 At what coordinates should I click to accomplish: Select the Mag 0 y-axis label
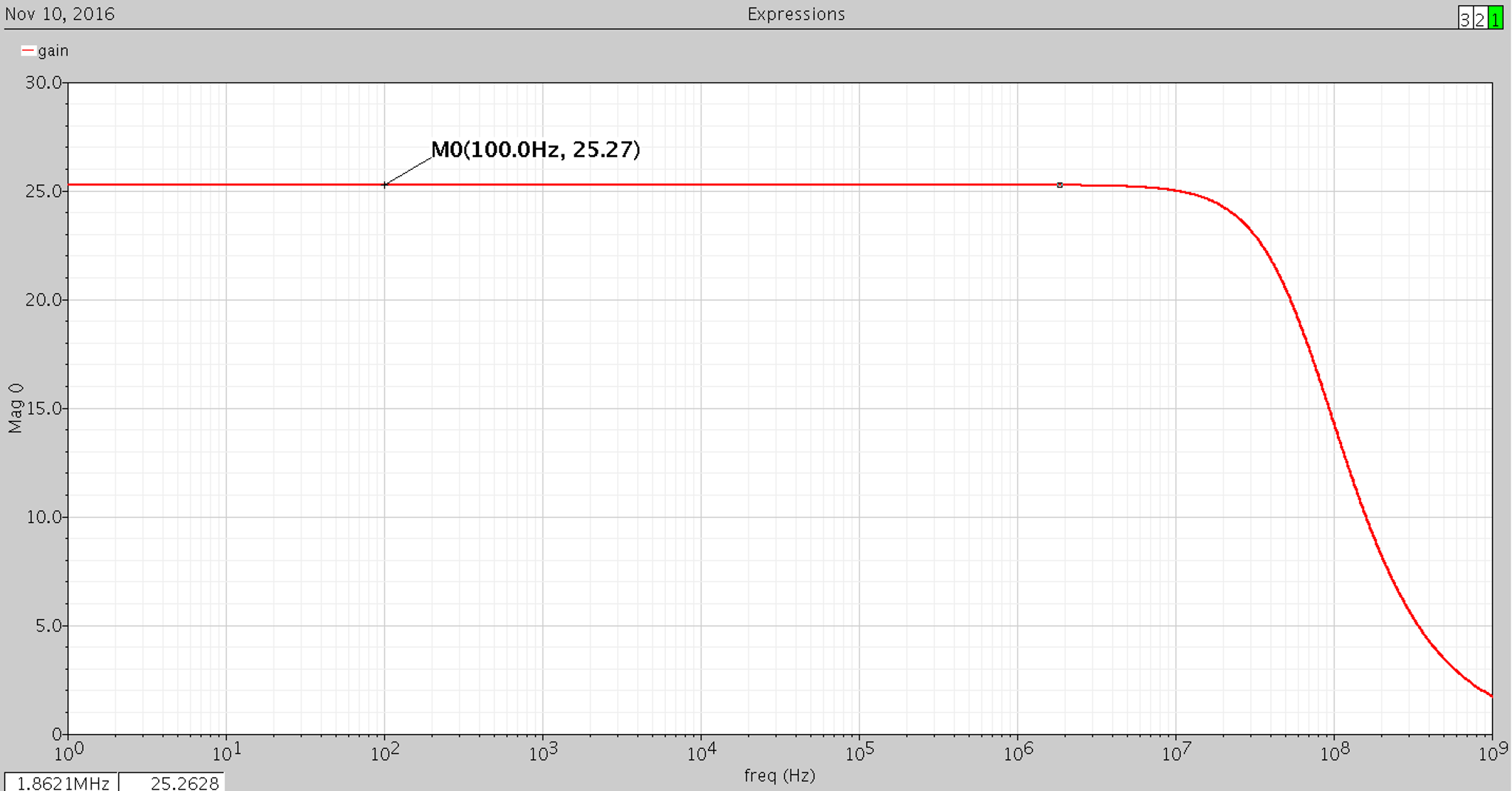16,408
